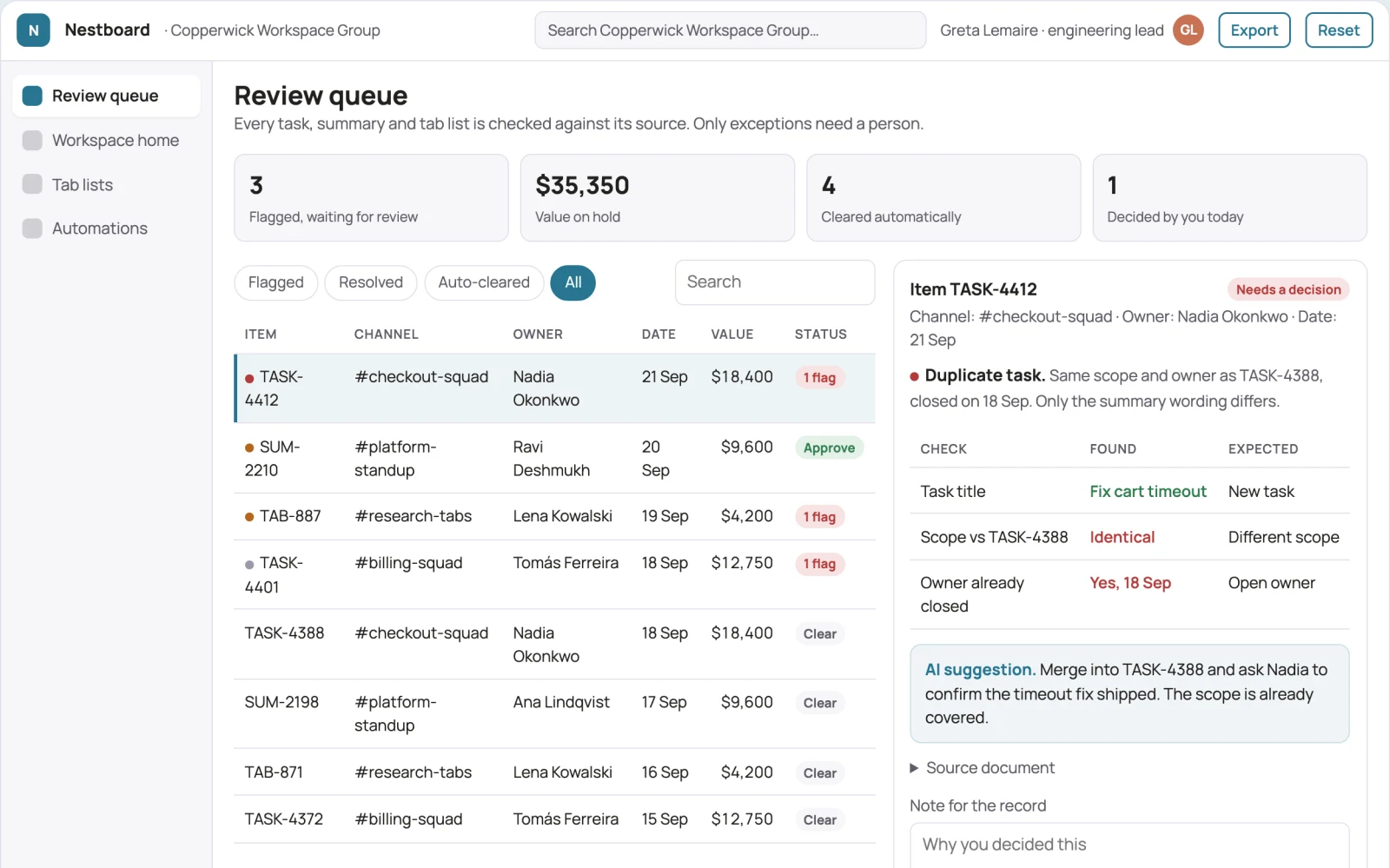Open the GL user avatar
Screen dimensions: 1390x868
click(x=1188, y=30)
